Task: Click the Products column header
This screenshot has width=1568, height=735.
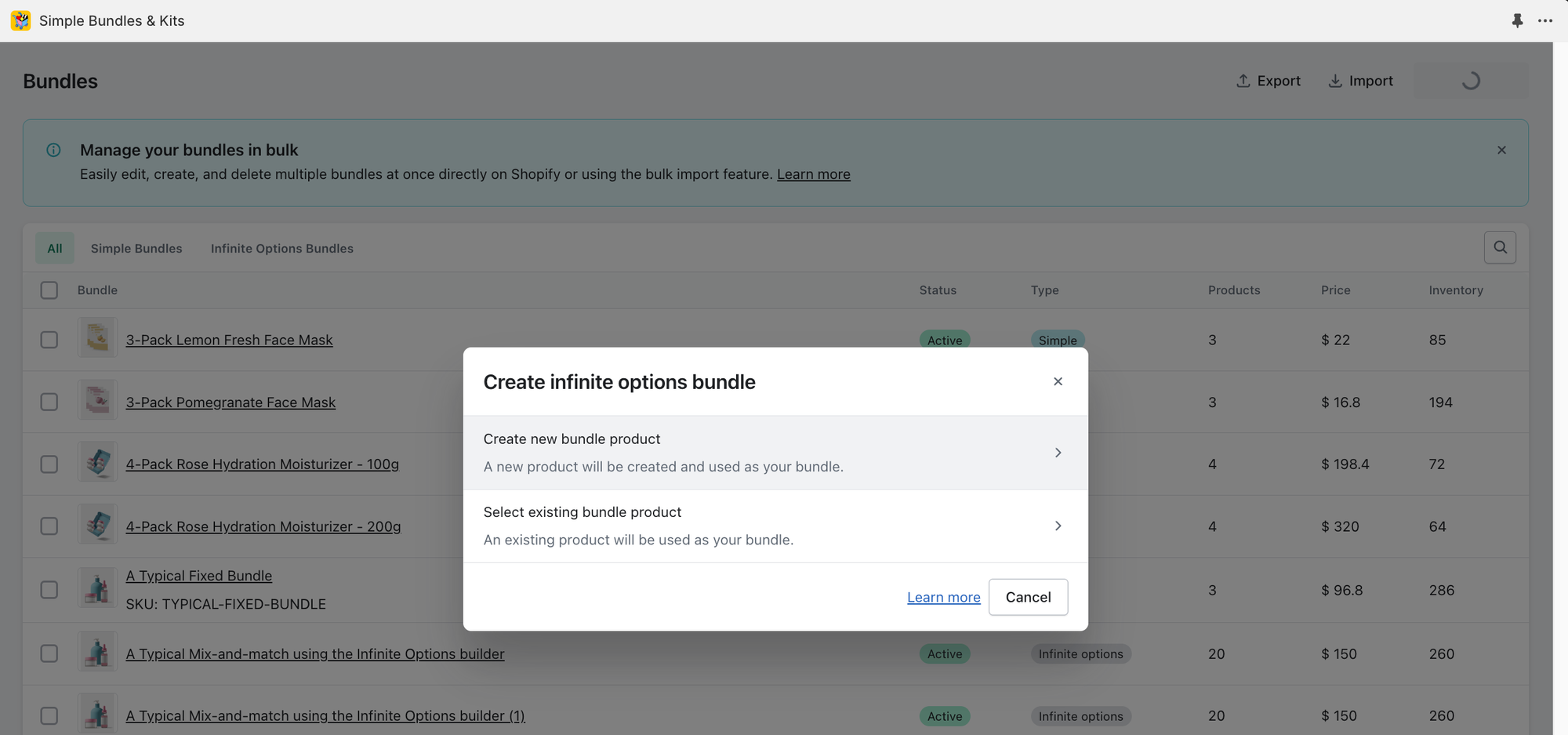Action: 1234,290
